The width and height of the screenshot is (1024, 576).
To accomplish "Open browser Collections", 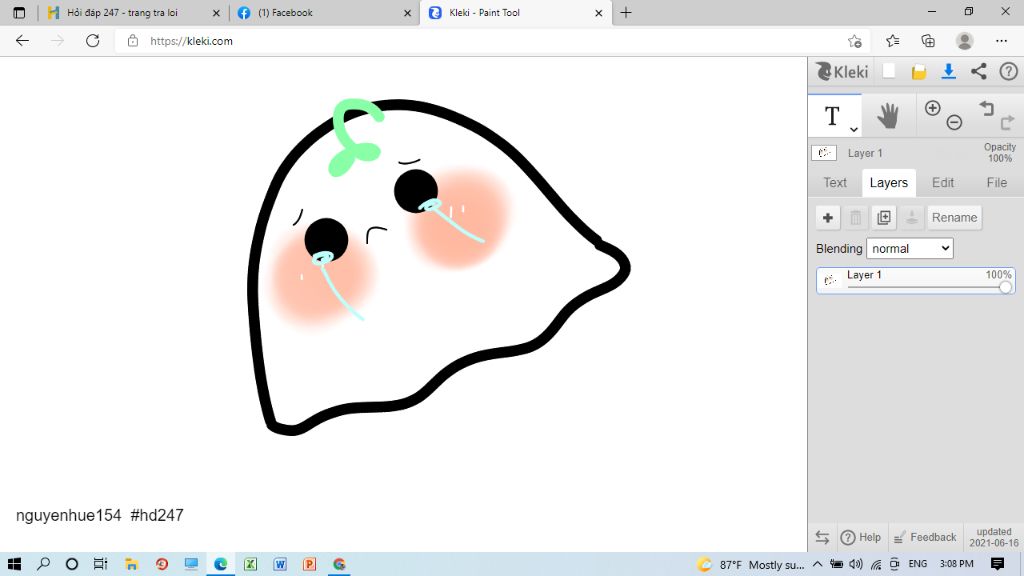I will click(x=928, y=40).
